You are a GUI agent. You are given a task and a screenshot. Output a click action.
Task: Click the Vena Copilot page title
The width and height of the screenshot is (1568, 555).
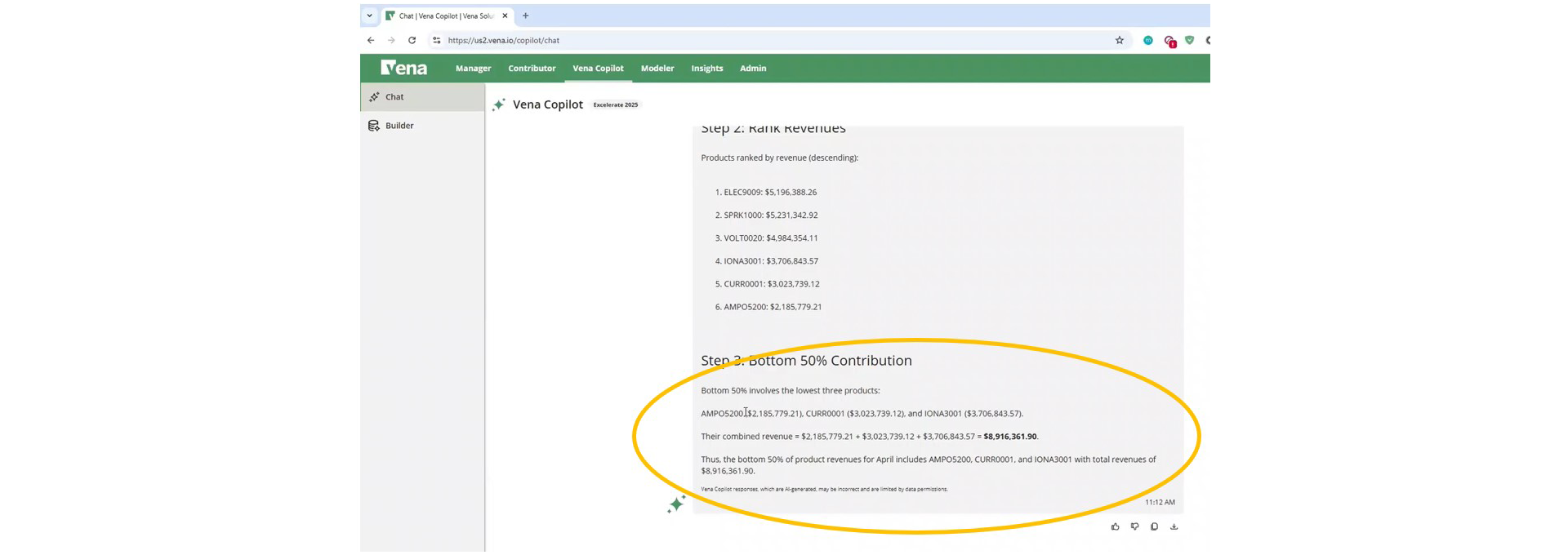coord(548,104)
